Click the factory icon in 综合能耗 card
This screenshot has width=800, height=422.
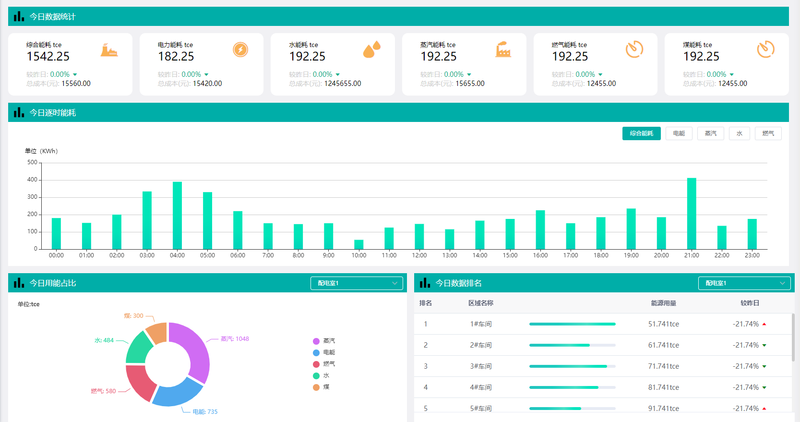click(x=109, y=50)
